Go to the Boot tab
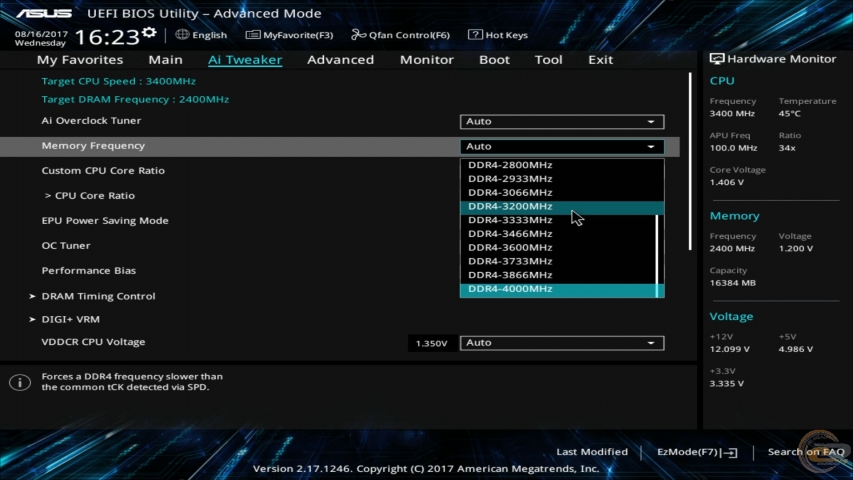 tap(494, 59)
